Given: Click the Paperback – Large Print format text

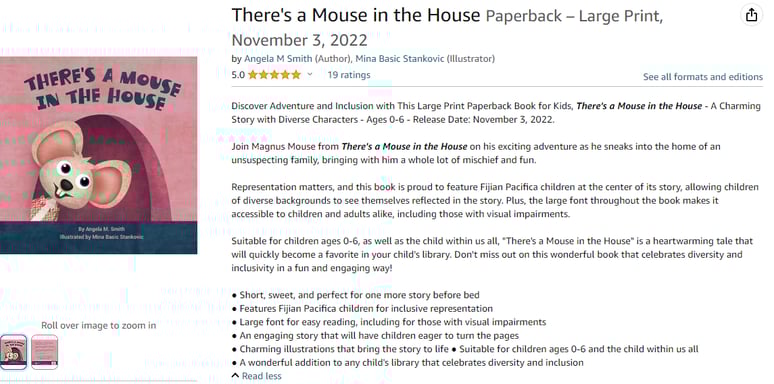Looking at the screenshot, I should tap(574, 16).
